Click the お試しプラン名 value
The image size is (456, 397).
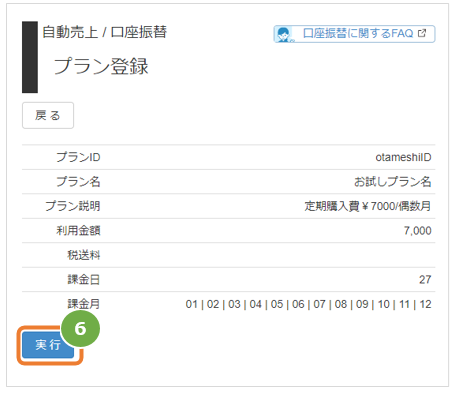(x=393, y=182)
